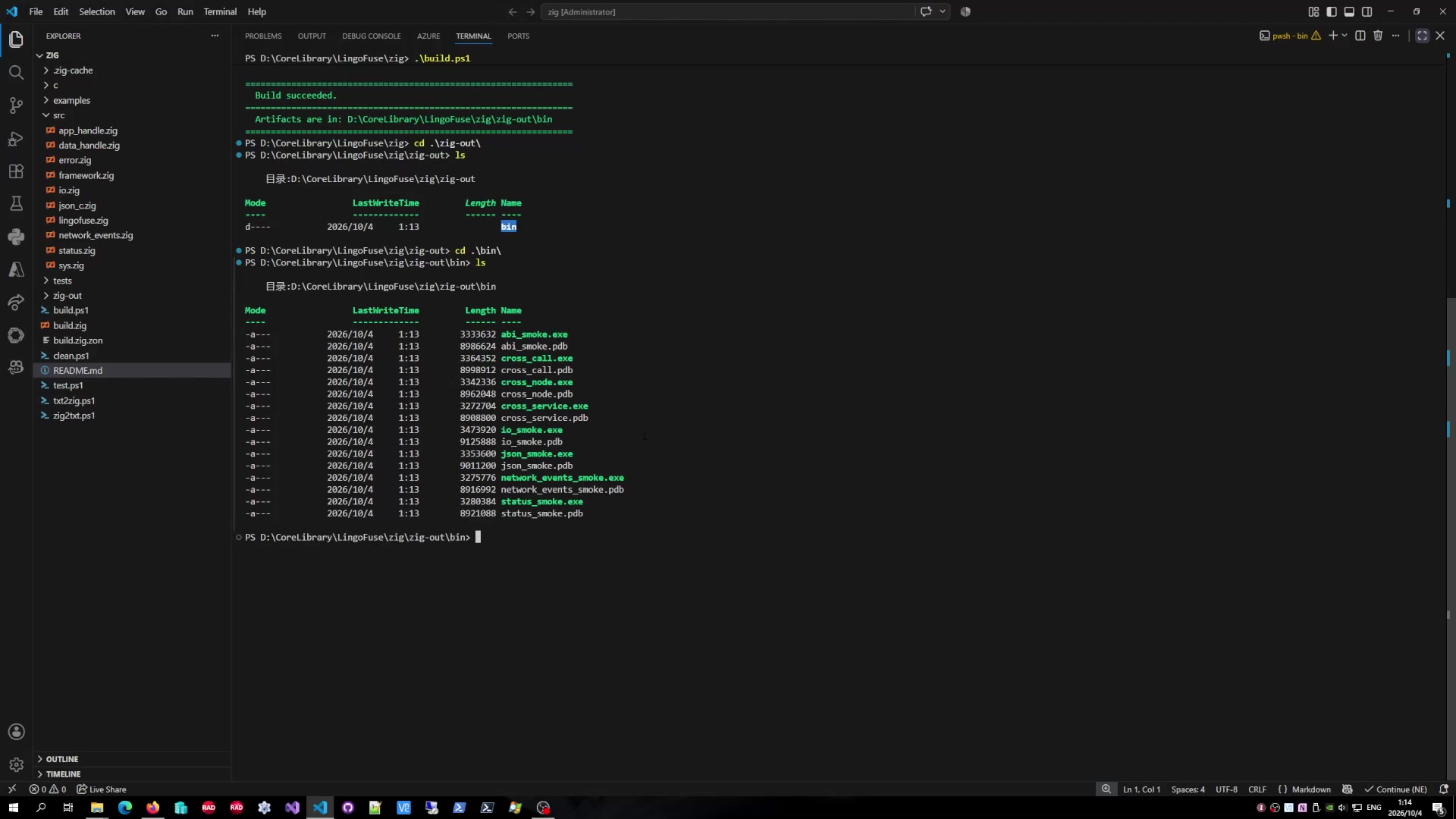This screenshot has width=1456, height=819.
Task: Open Source Control view in activity bar
Action: (16, 105)
